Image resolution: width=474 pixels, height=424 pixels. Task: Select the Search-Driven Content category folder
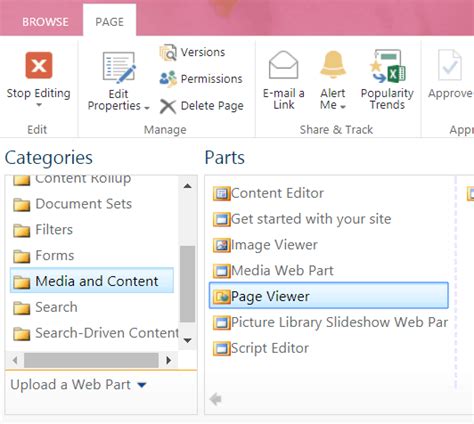point(96,333)
